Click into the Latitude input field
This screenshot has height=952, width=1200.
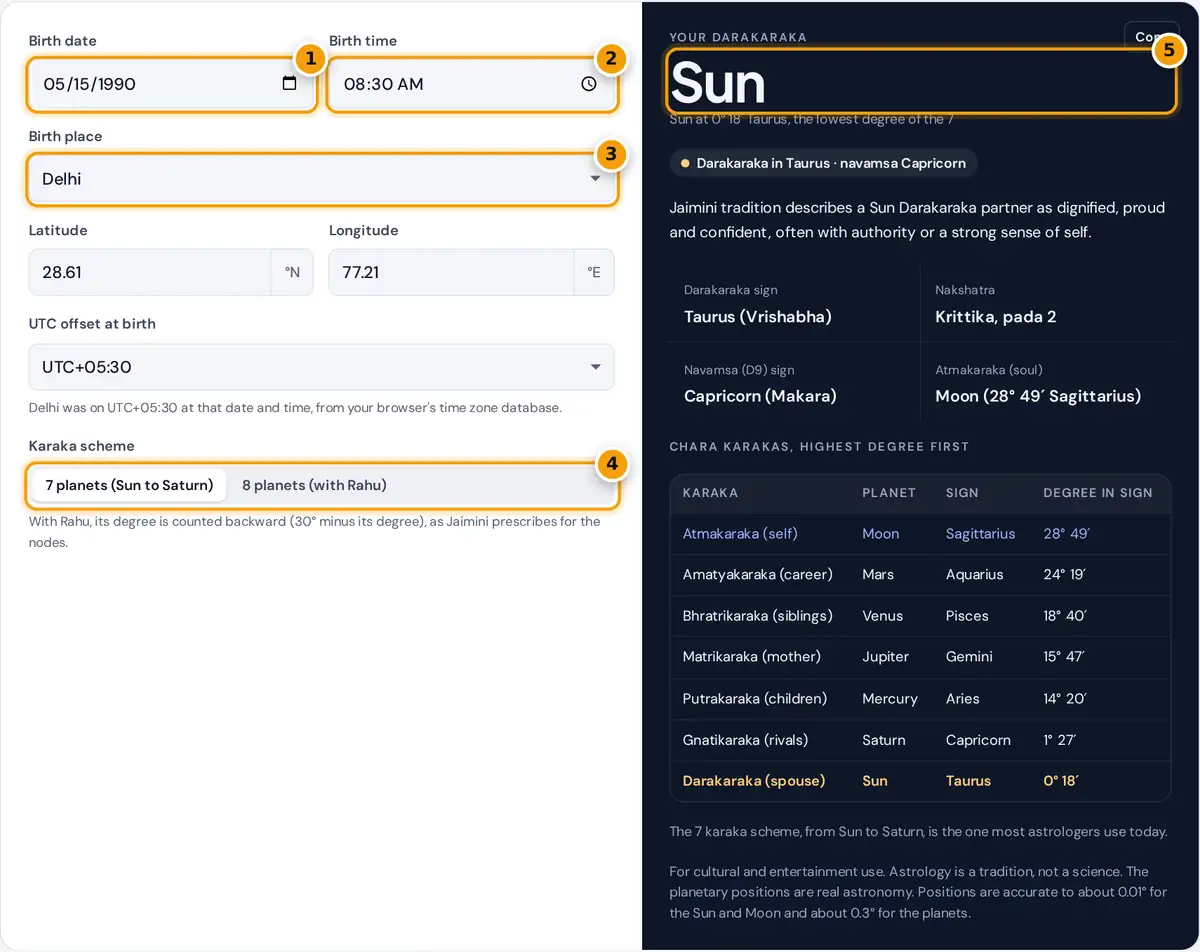[150, 272]
